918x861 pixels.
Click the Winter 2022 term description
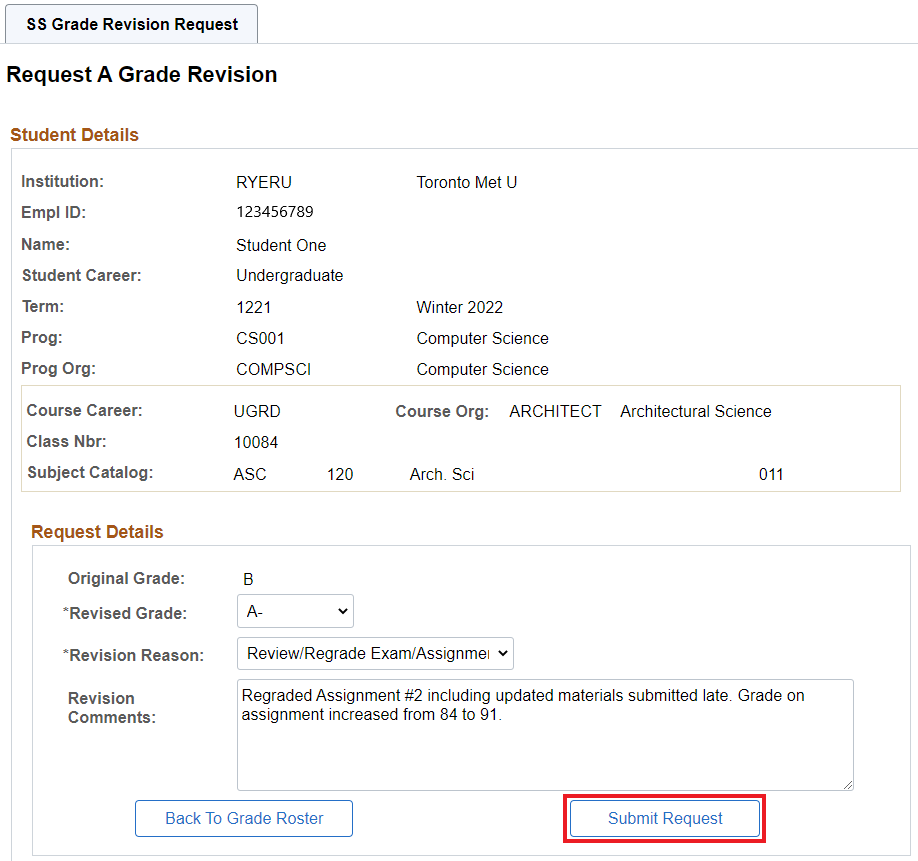(x=460, y=307)
